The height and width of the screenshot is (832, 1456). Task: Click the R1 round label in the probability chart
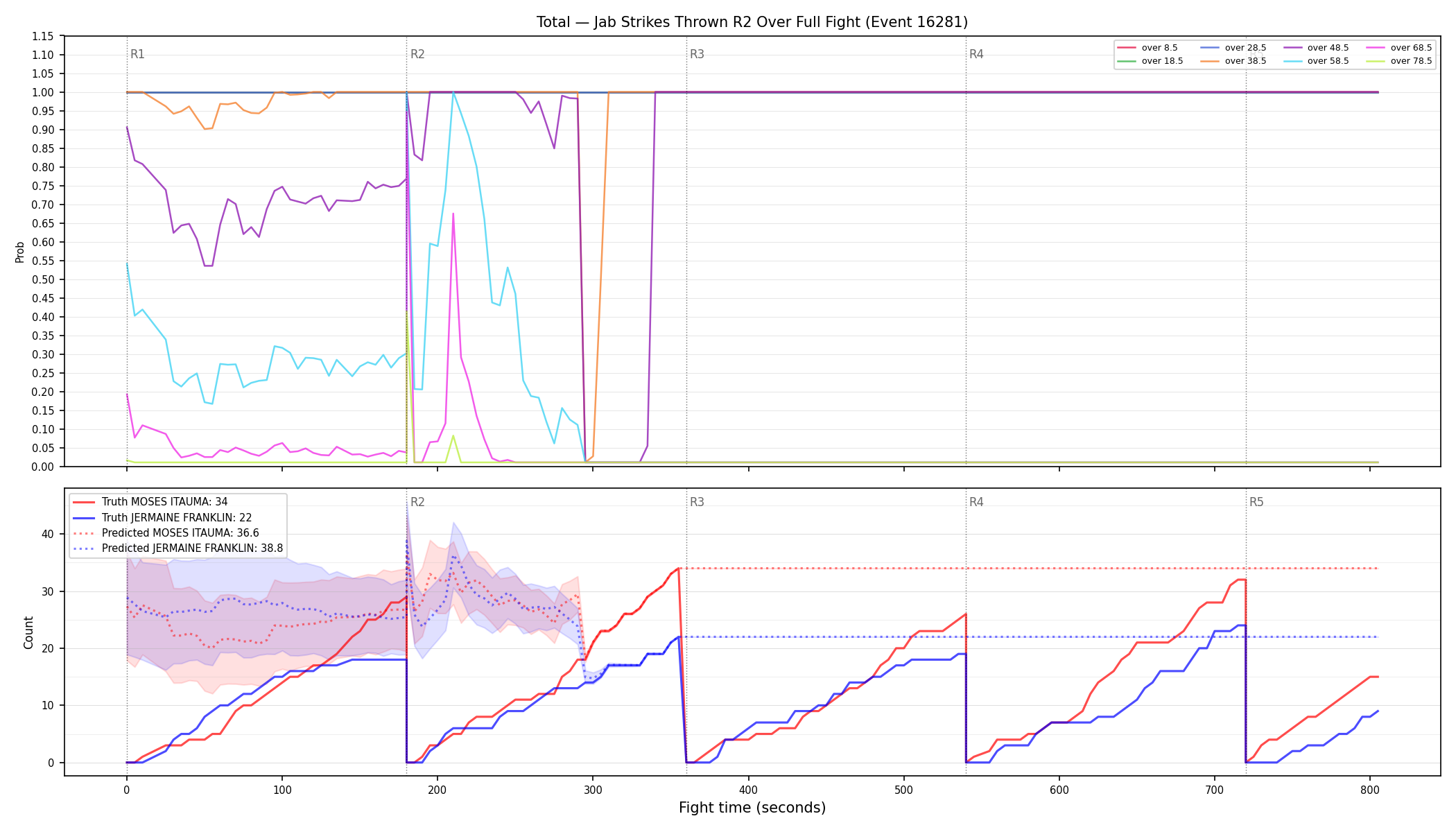coord(137,54)
